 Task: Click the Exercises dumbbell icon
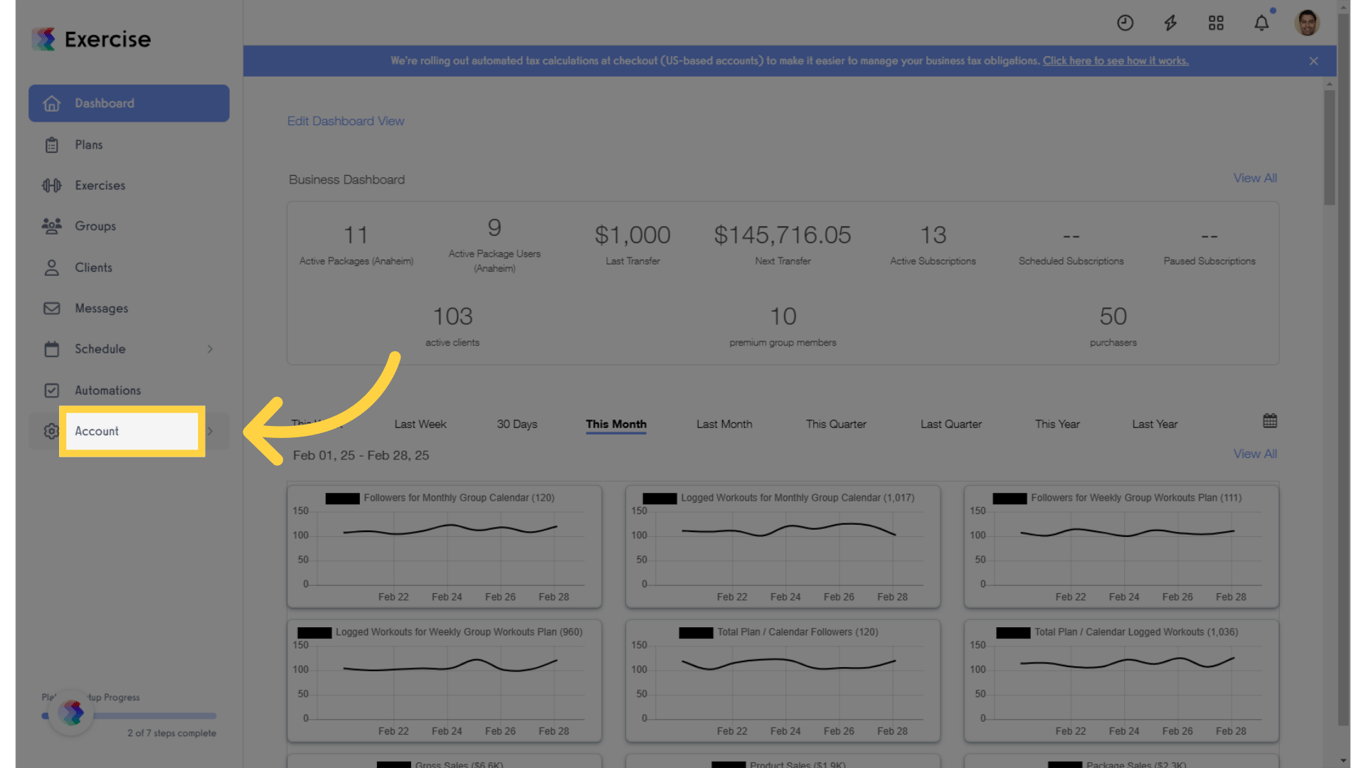coord(51,185)
